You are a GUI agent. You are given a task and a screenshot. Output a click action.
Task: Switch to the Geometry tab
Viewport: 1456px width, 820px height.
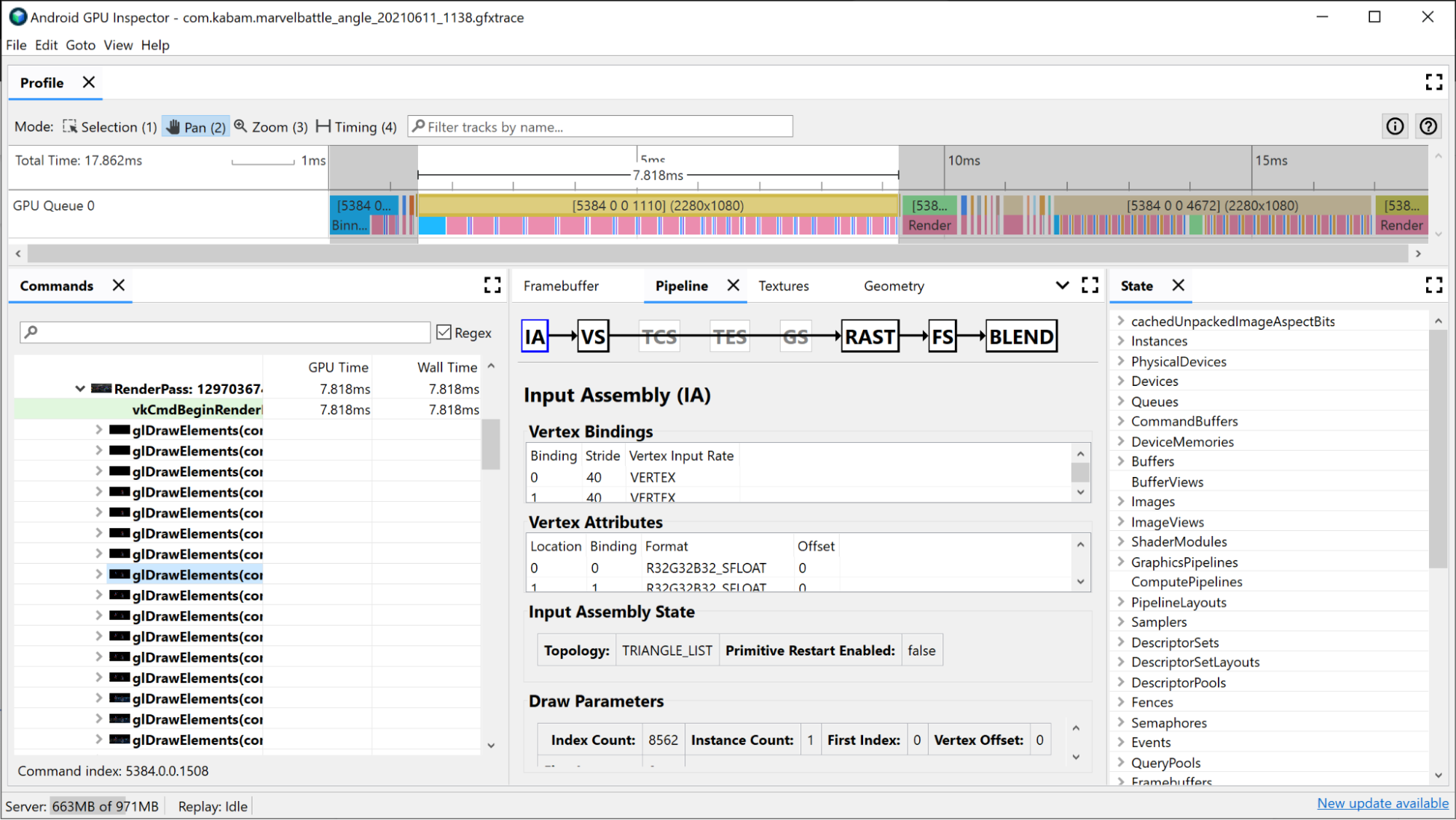click(x=894, y=286)
